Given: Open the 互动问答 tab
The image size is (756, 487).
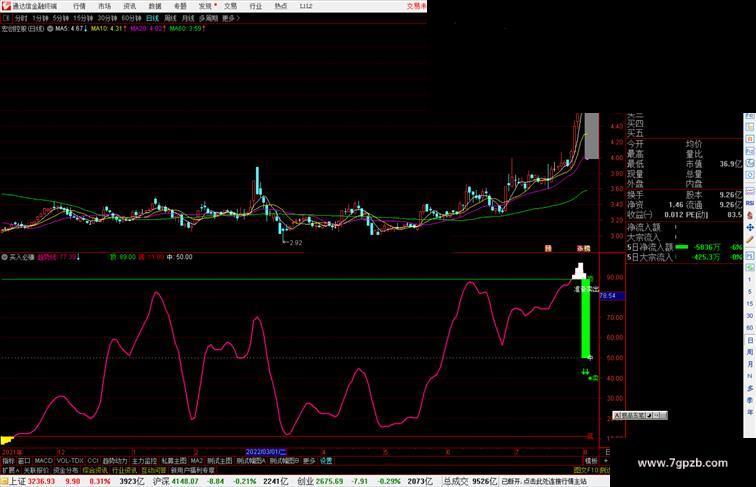Looking at the screenshot, I should coord(153,470).
